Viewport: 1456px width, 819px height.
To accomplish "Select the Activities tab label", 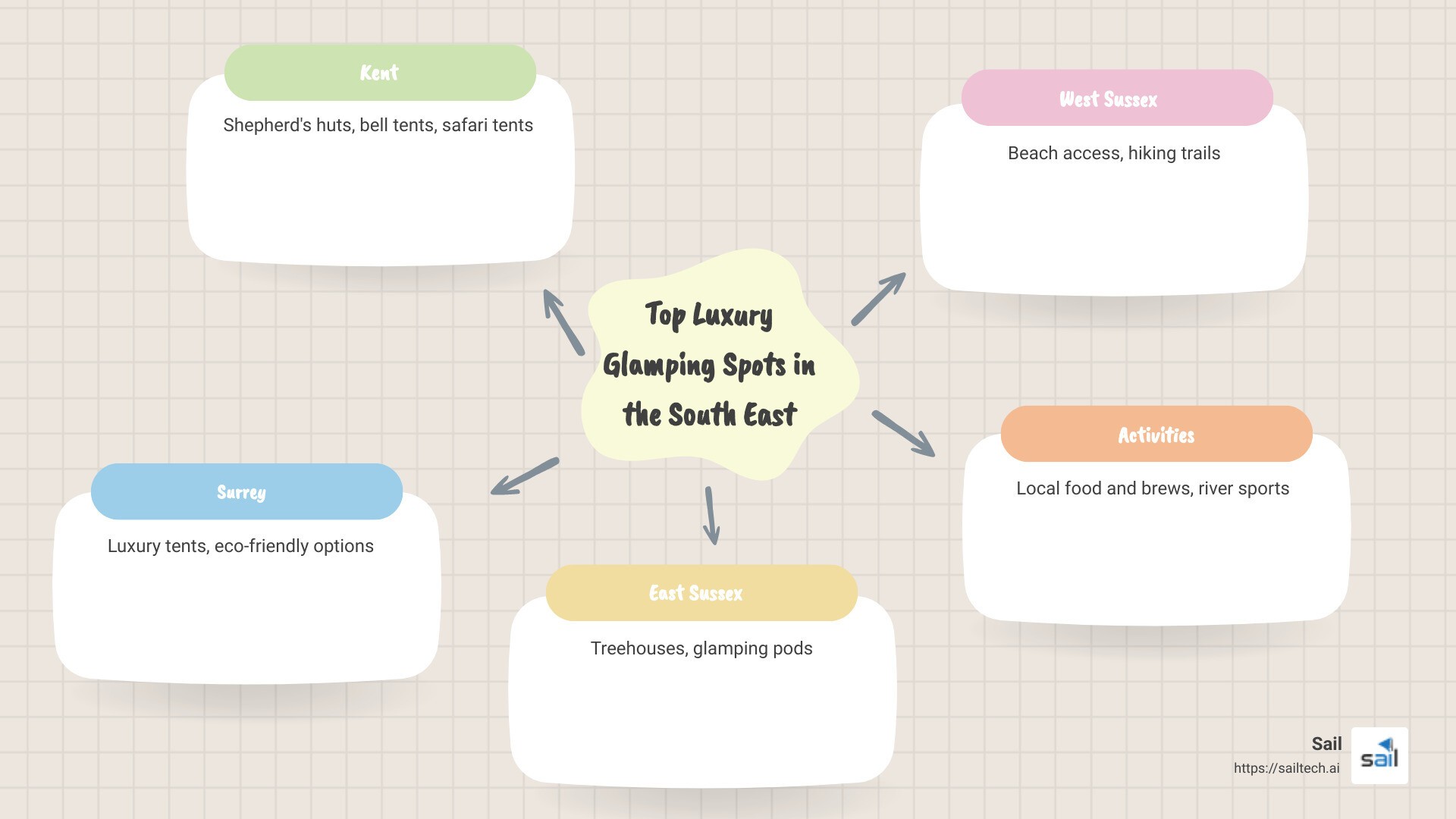I will 1156,434.
